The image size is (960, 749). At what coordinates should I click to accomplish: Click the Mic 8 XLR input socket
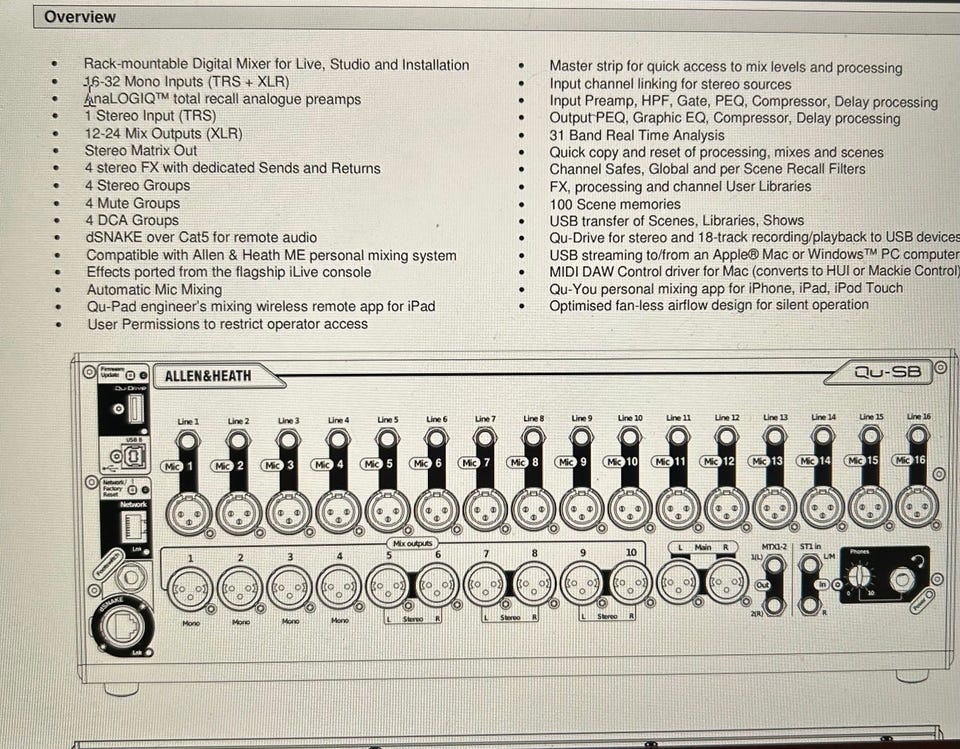tap(533, 510)
